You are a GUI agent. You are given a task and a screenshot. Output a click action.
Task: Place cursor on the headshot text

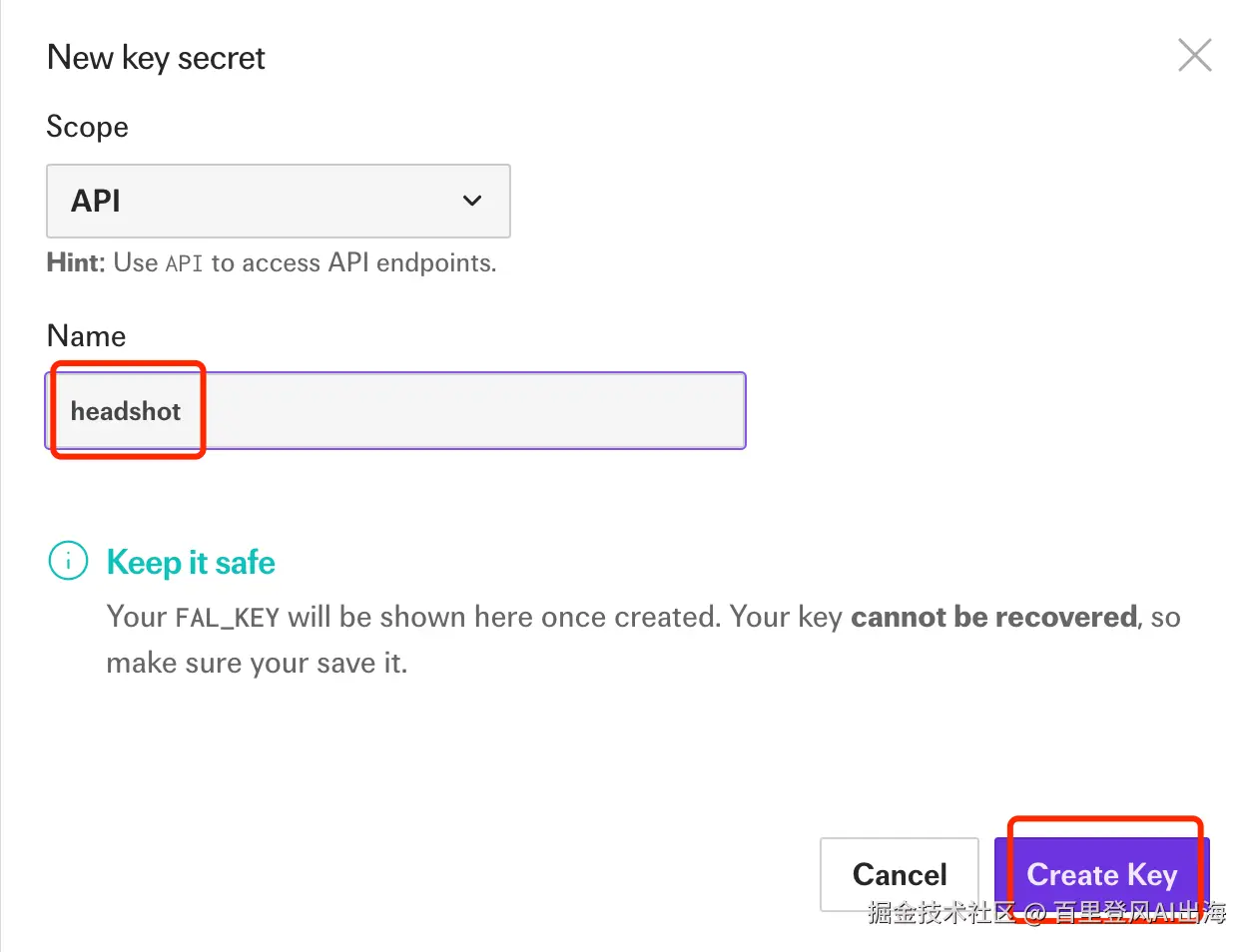coord(126,411)
